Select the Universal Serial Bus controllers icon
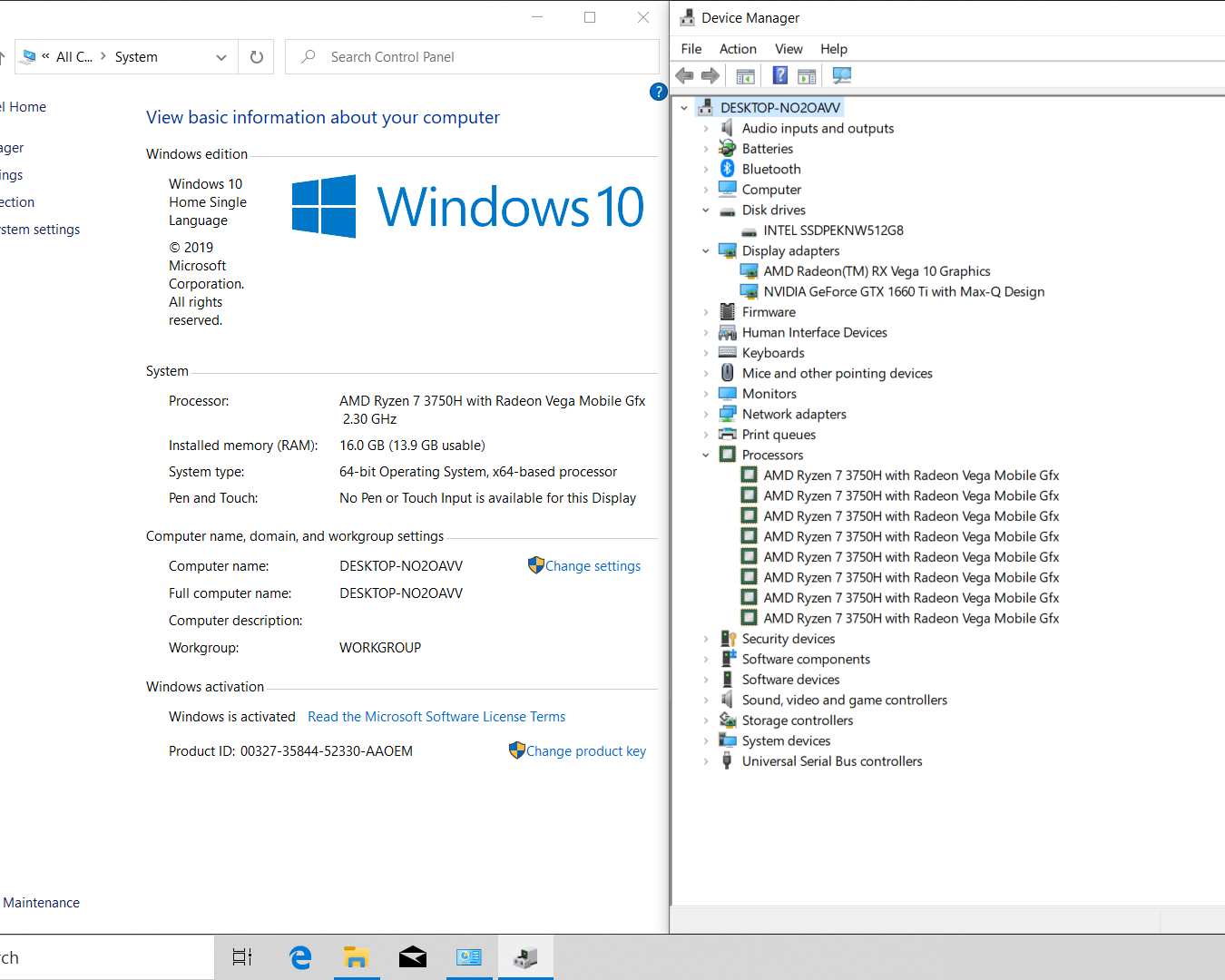Viewport: 1225px width, 980px height. 727,761
